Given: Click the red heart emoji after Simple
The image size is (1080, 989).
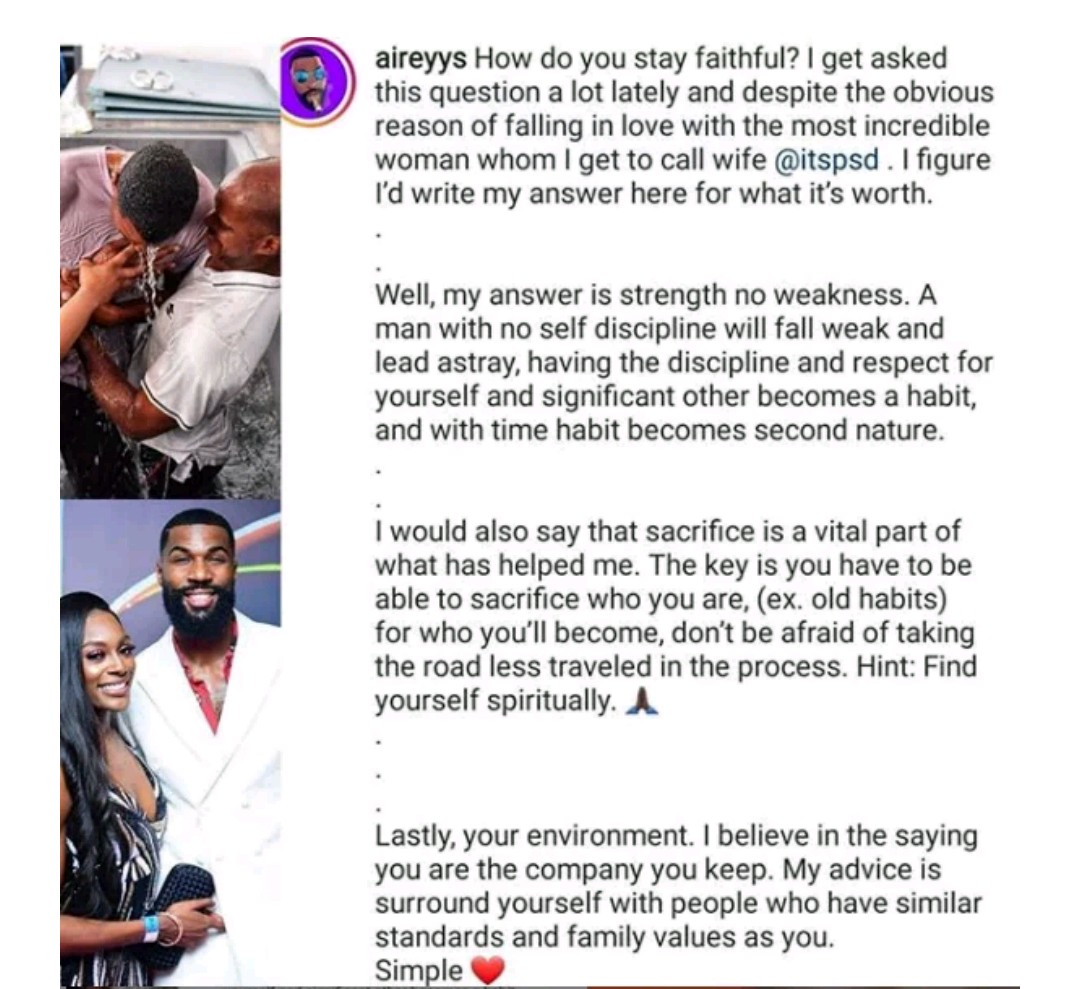Looking at the screenshot, I should [x=488, y=971].
